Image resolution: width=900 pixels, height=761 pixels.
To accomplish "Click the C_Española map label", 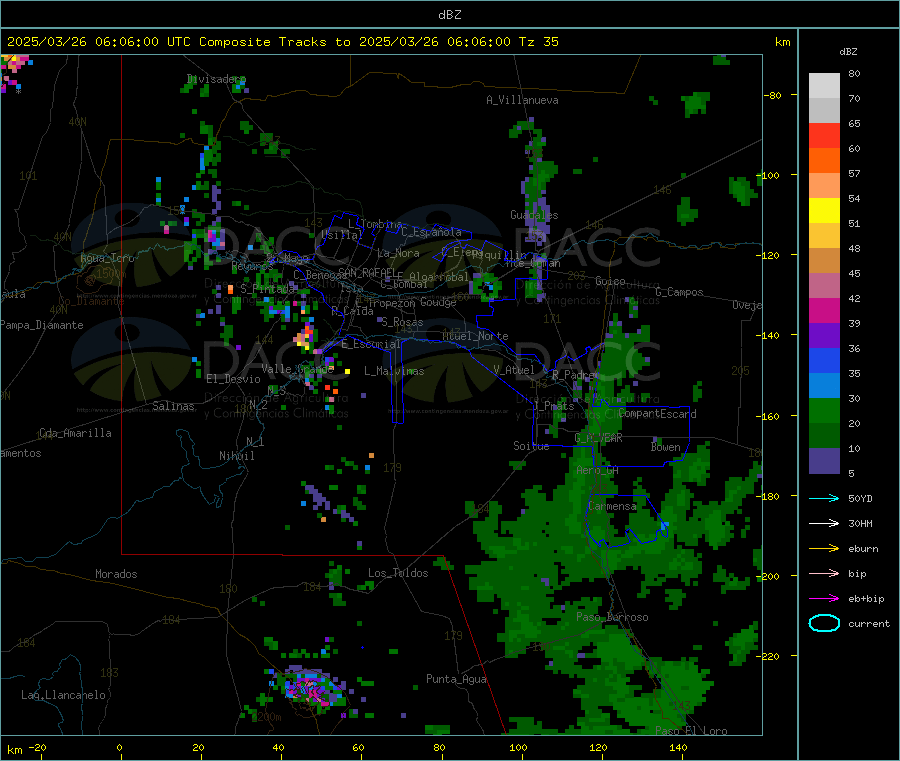I will [x=431, y=232].
